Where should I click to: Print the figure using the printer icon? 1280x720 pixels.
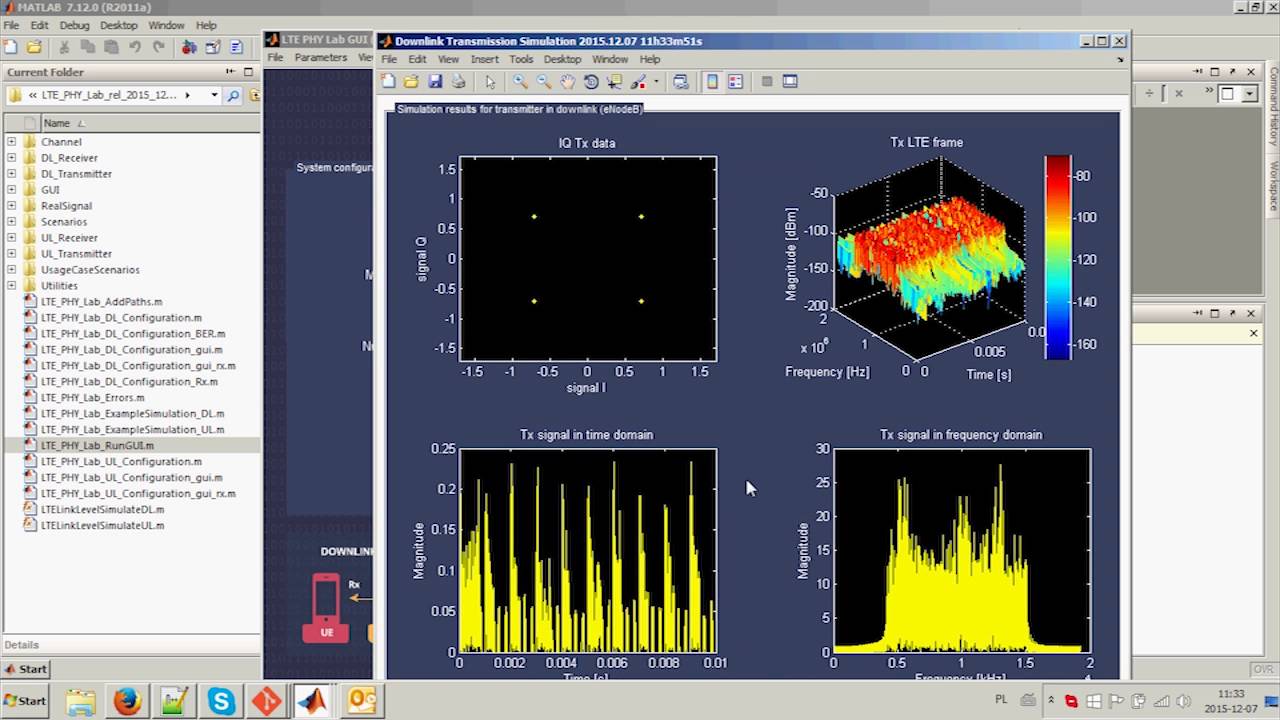point(458,82)
